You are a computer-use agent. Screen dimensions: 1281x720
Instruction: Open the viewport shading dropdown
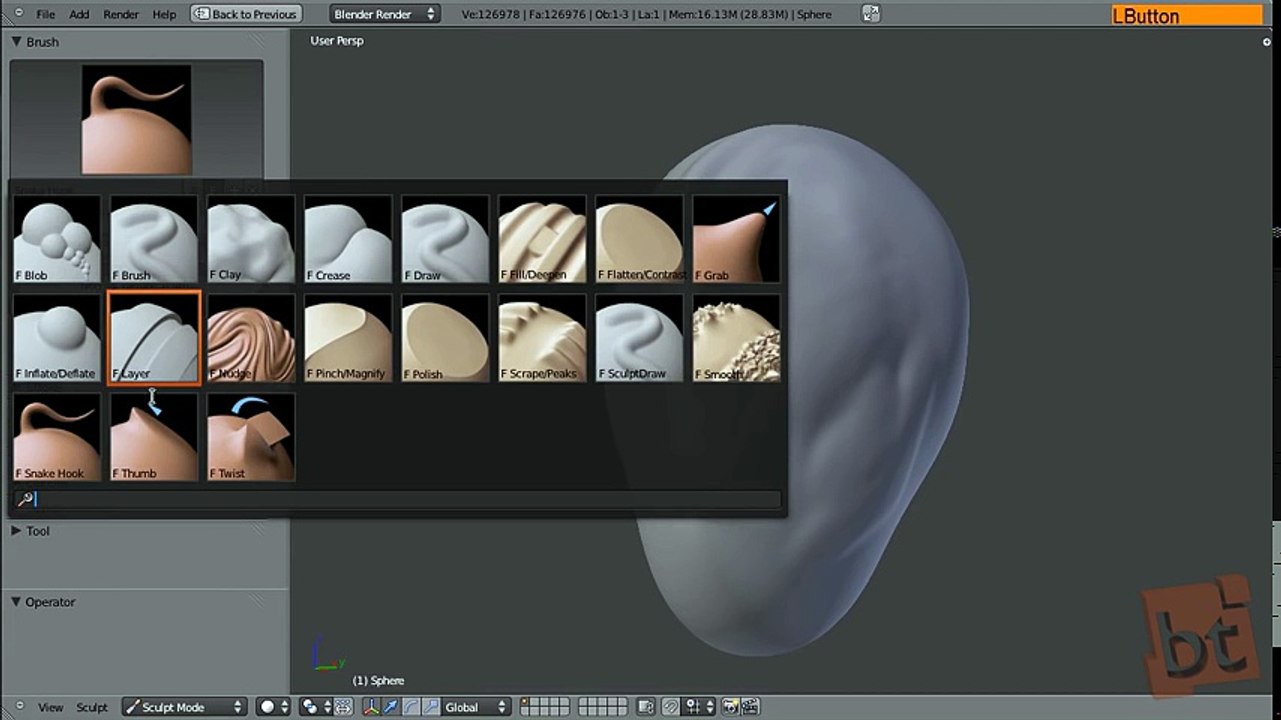pyautogui.click(x=274, y=707)
